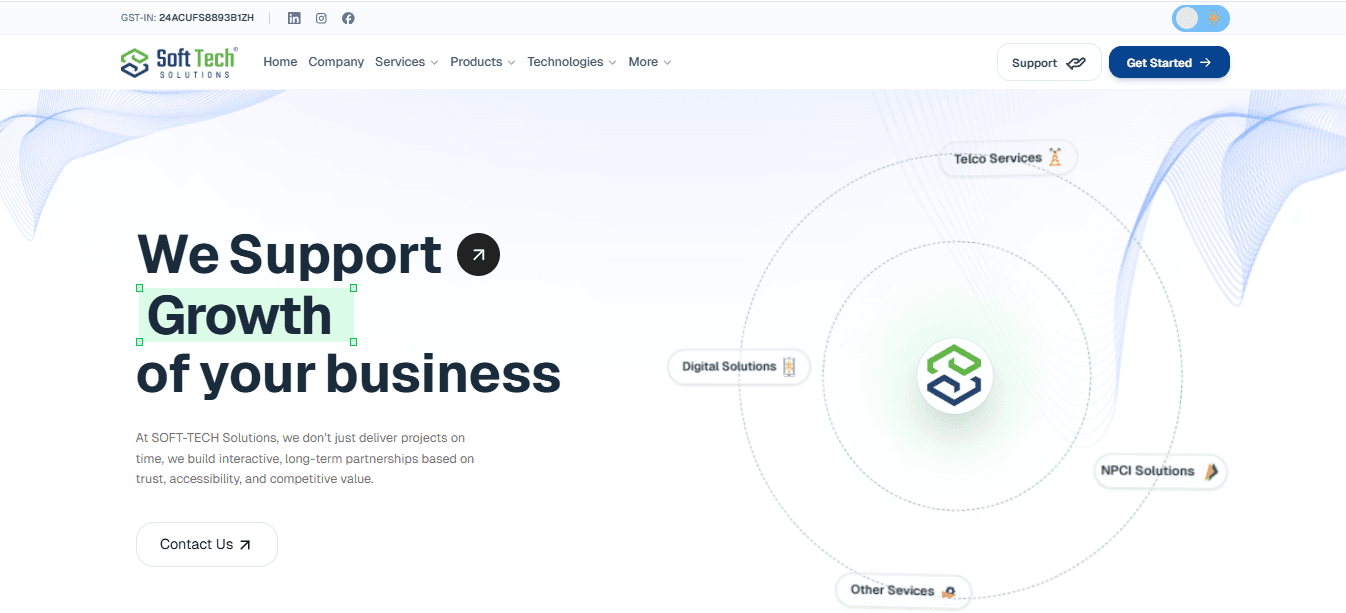
Task: Go to the Home menu item
Action: click(280, 62)
